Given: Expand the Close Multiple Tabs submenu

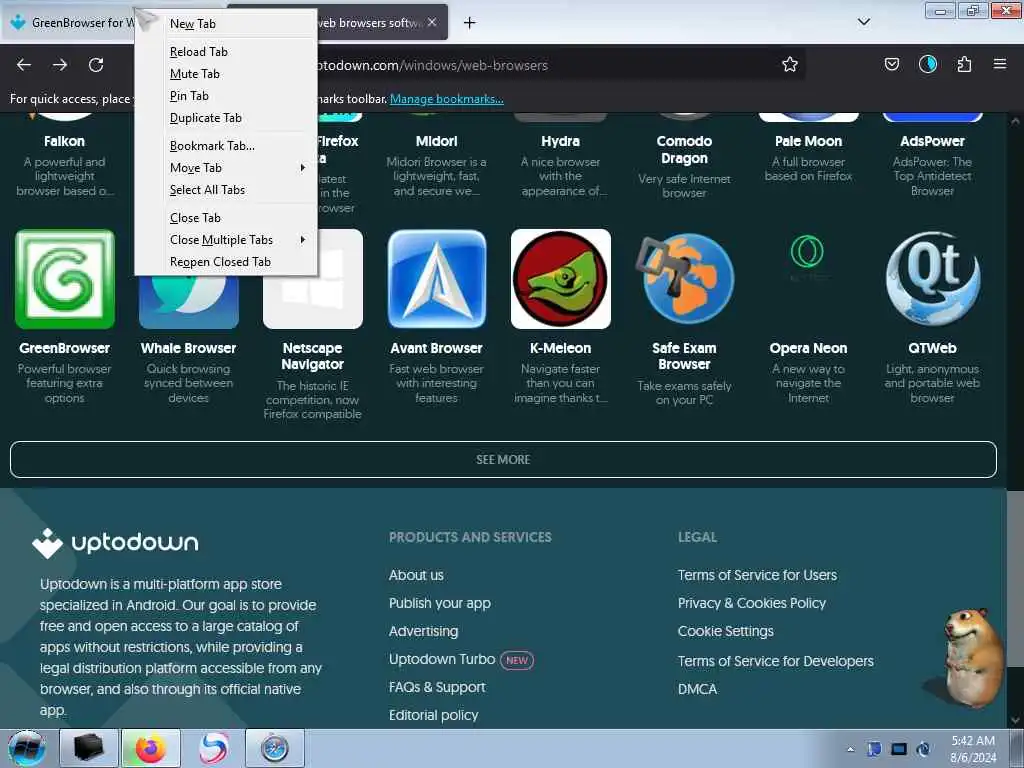Looking at the screenshot, I should tap(226, 240).
